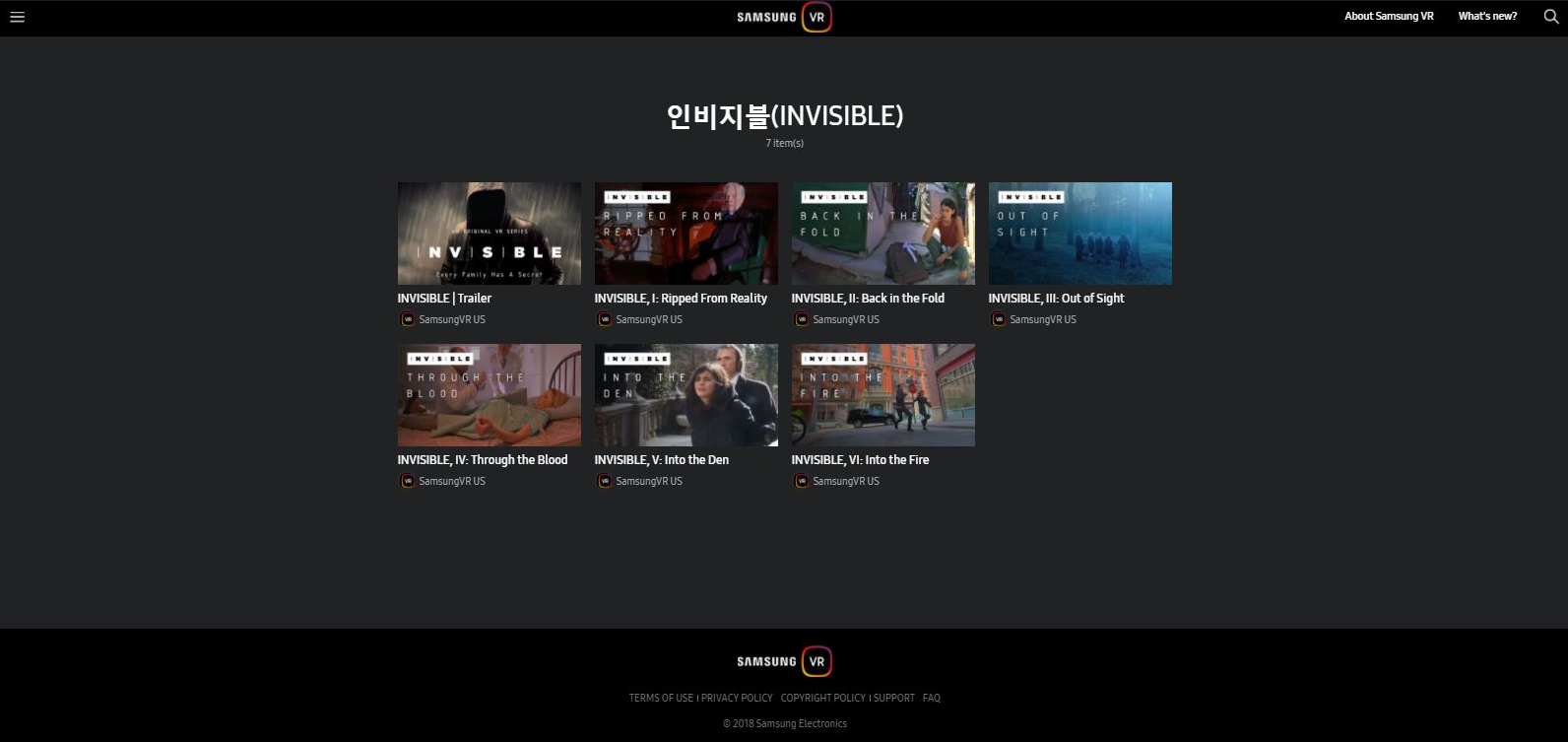This screenshot has width=1568, height=742.
Task: Open the Ripped From Reality thumbnail
Action: pyautogui.click(x=686, y=234)
